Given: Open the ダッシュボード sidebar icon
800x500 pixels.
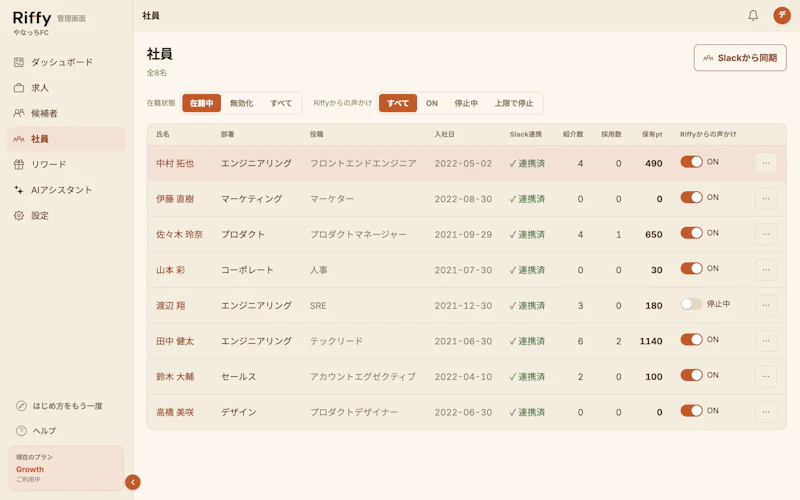Looking at the screenshot, I should (x=19, y=62).
